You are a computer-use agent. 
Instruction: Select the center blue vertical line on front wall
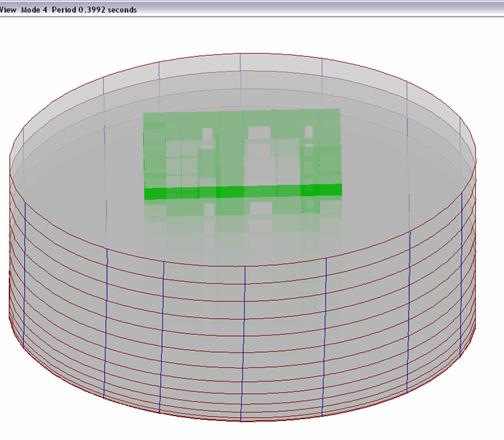(x=243, y=343)
